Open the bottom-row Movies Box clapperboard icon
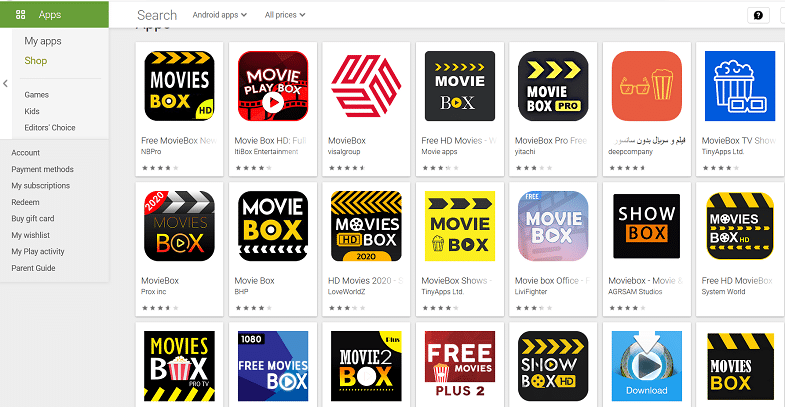 (x=740, y=366)
